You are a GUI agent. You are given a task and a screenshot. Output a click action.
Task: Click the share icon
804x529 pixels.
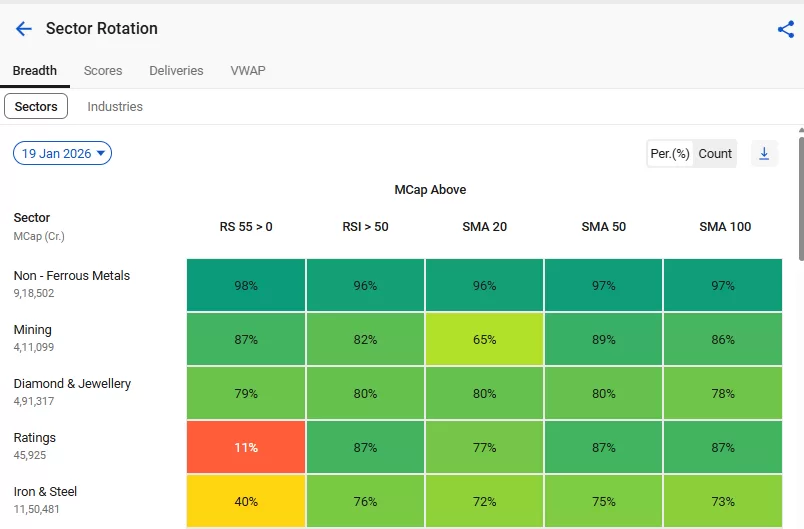coord(785,29)
